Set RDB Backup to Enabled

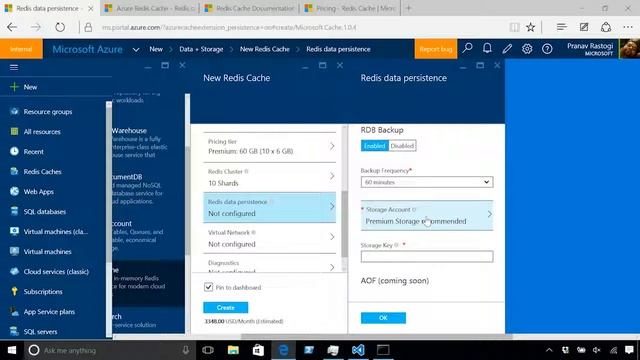tap(374, 146)
